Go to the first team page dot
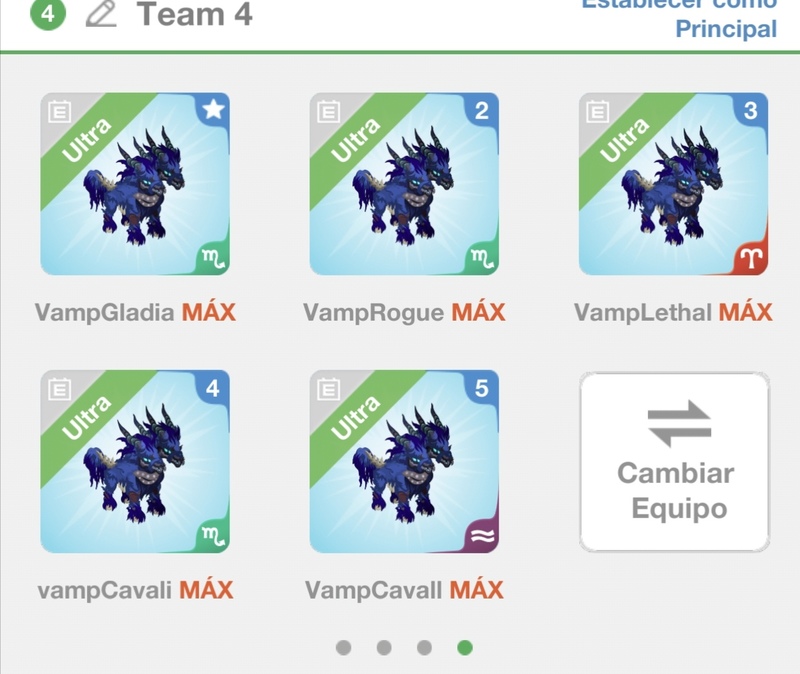 tap(343, 647)
